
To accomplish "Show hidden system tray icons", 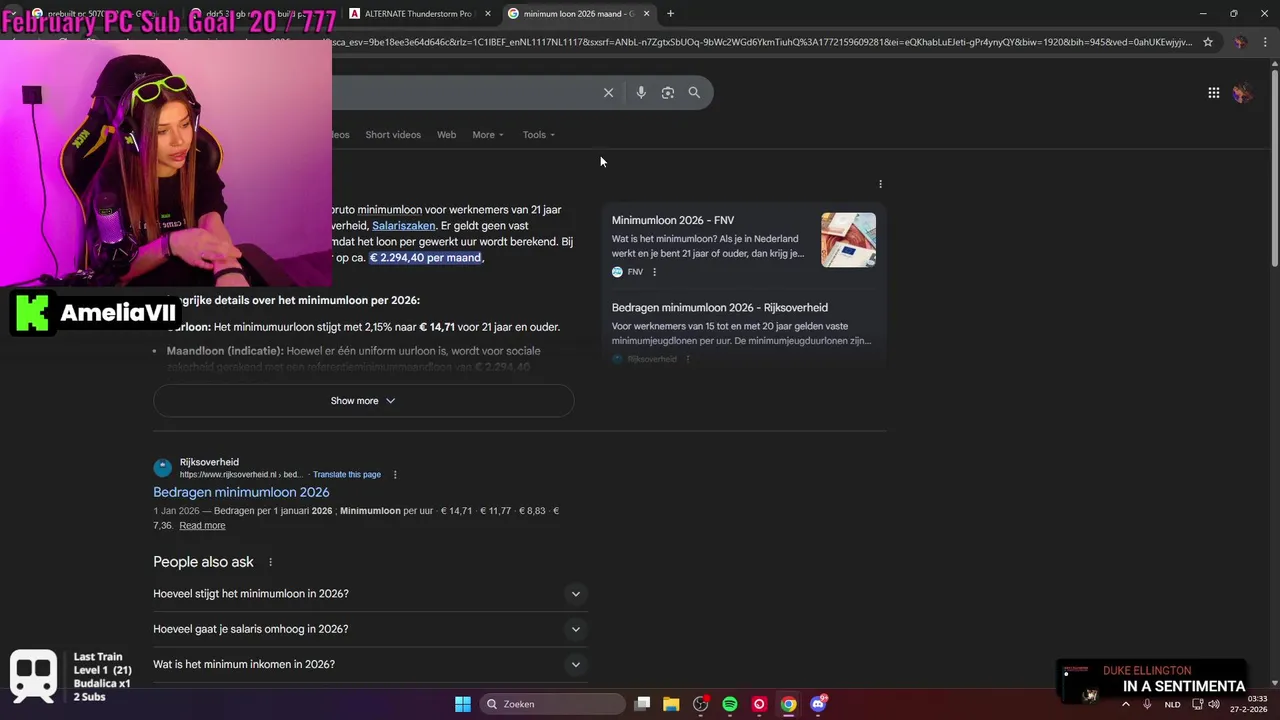I will pyautogui.click(x=1125, y=704).
